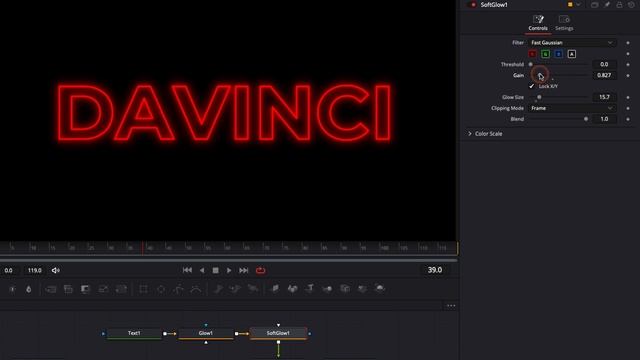This screenshot has width=640, height=360.
Task: Add a Renderer 3D node
Action: coord(380,289)
